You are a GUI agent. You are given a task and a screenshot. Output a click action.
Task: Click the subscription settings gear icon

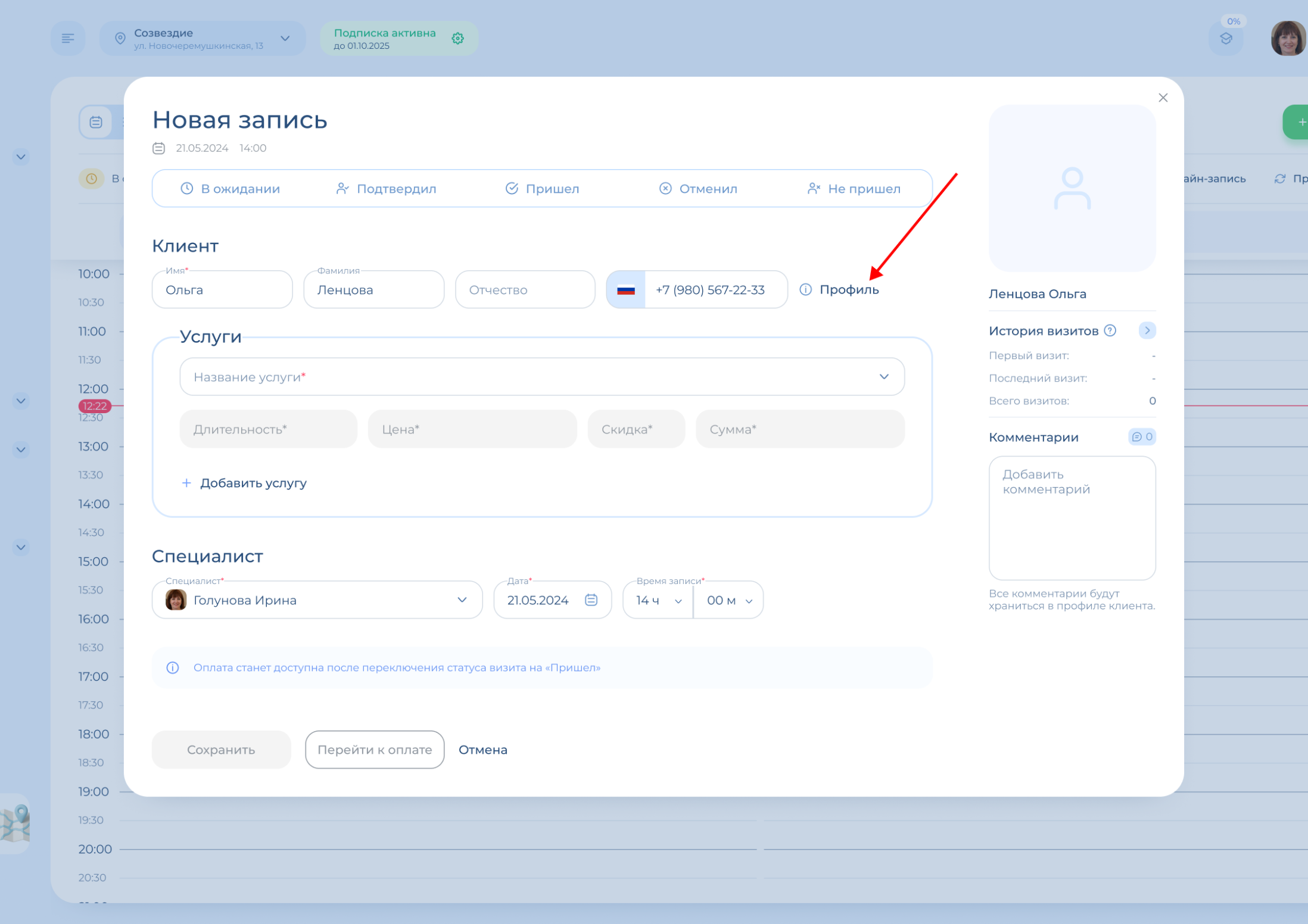[x=457, y=39]
